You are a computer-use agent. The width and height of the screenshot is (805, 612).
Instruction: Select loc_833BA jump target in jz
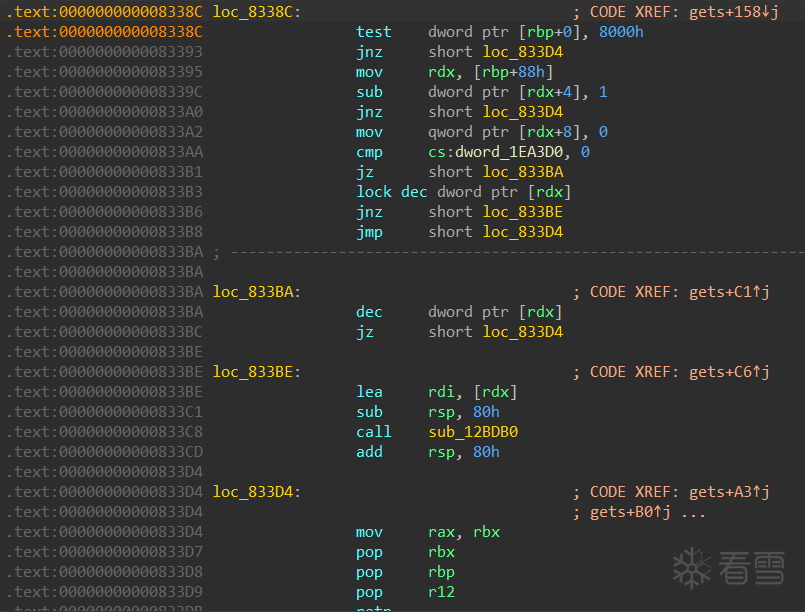click(523, 172)
